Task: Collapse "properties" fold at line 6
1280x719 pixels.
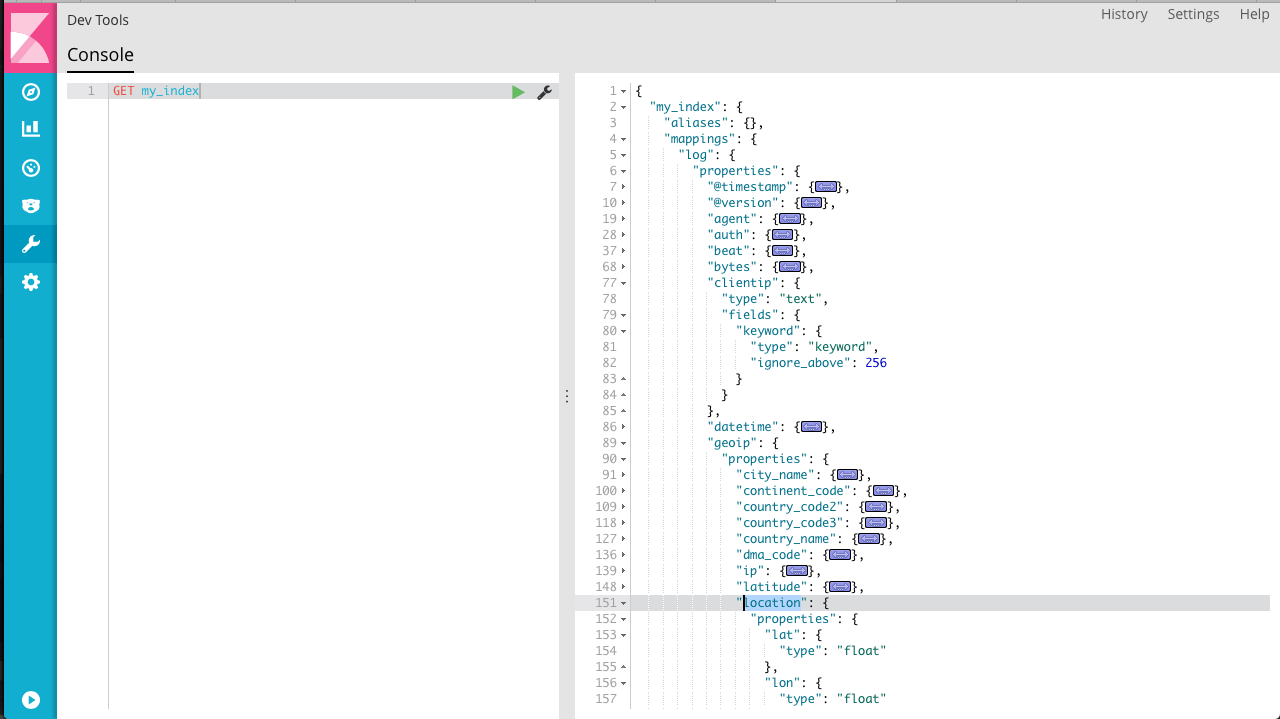Action: coord(624,171)
